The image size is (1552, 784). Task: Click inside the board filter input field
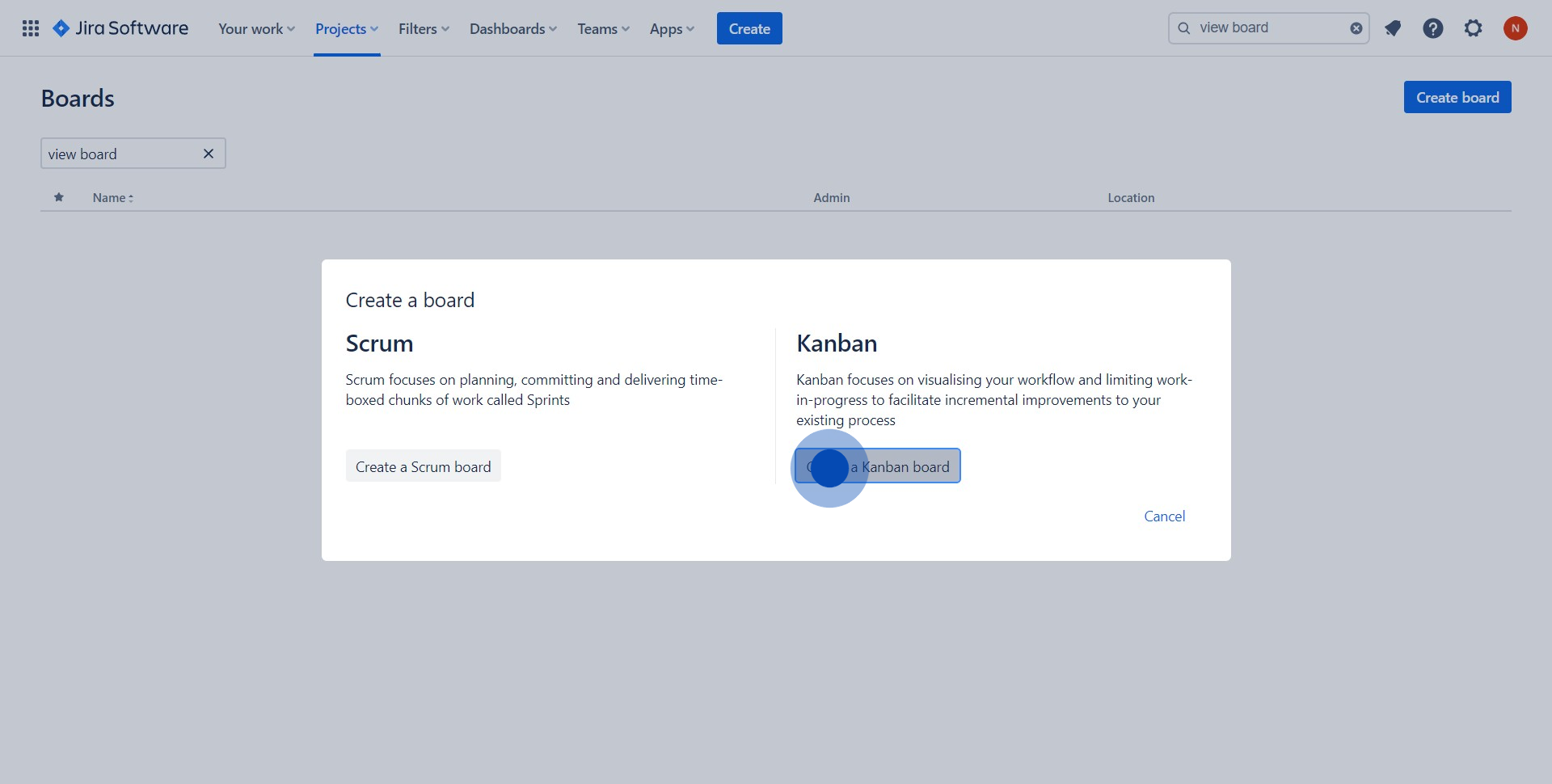(x=113, y=153)
